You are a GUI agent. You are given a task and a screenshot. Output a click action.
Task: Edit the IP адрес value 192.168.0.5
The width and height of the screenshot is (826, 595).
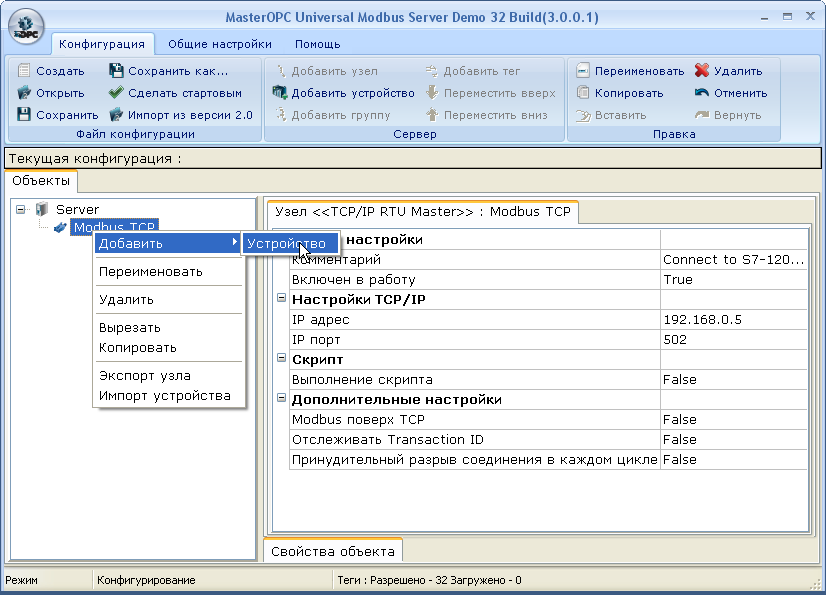[700, 319]
